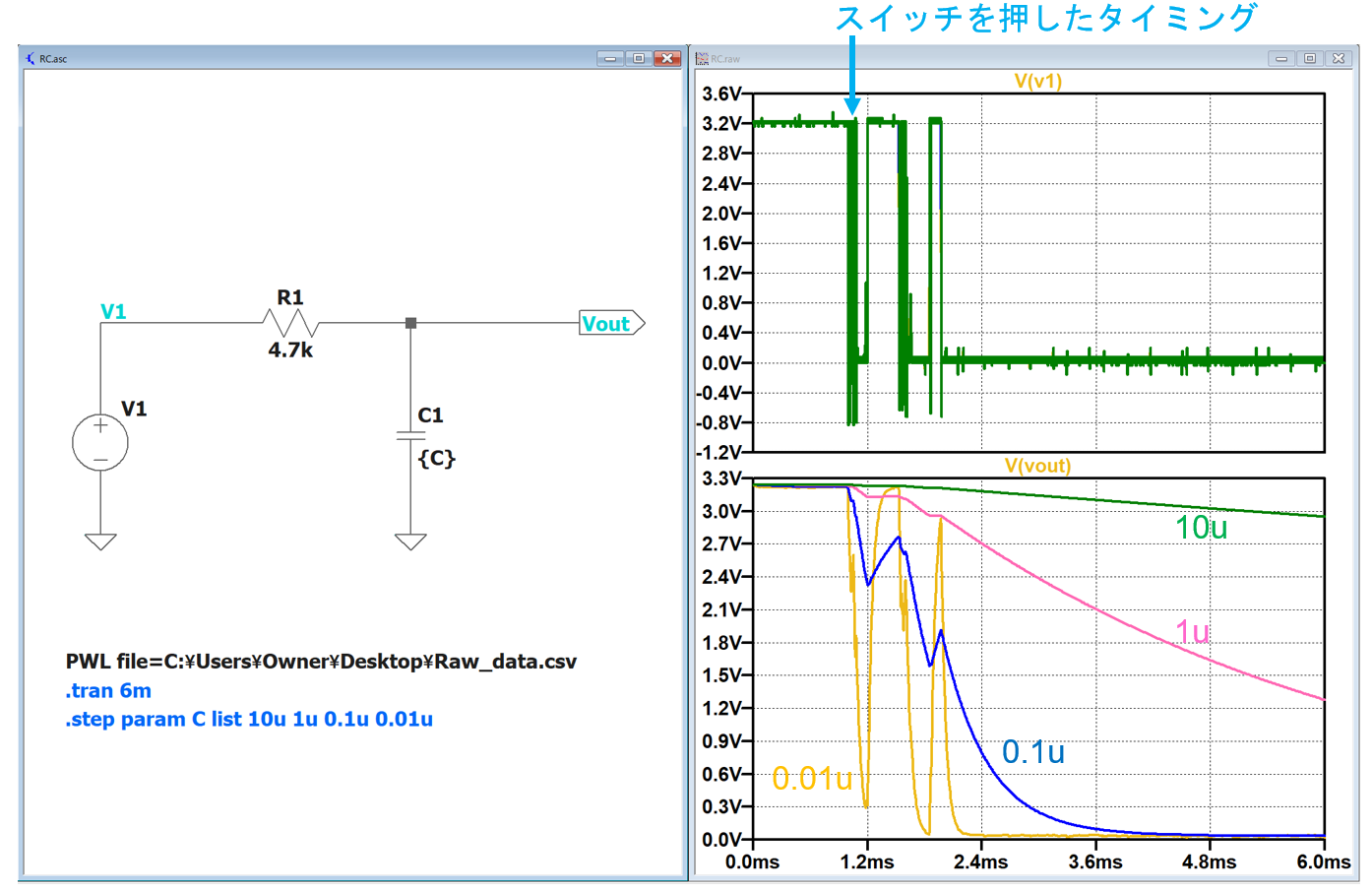The height and width of the screenshot is (892, 1372).
Task: Select the Vout output port flag
Action: [x=610, y=323]
